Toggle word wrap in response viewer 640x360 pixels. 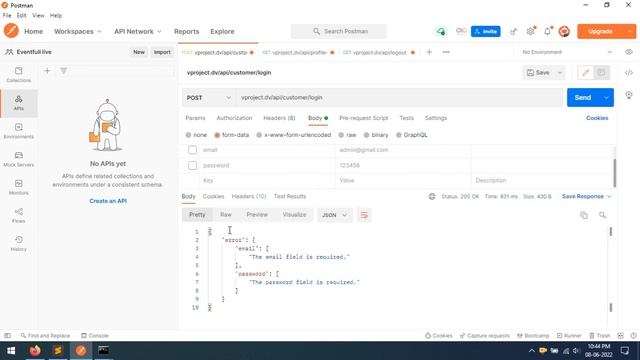364,215
